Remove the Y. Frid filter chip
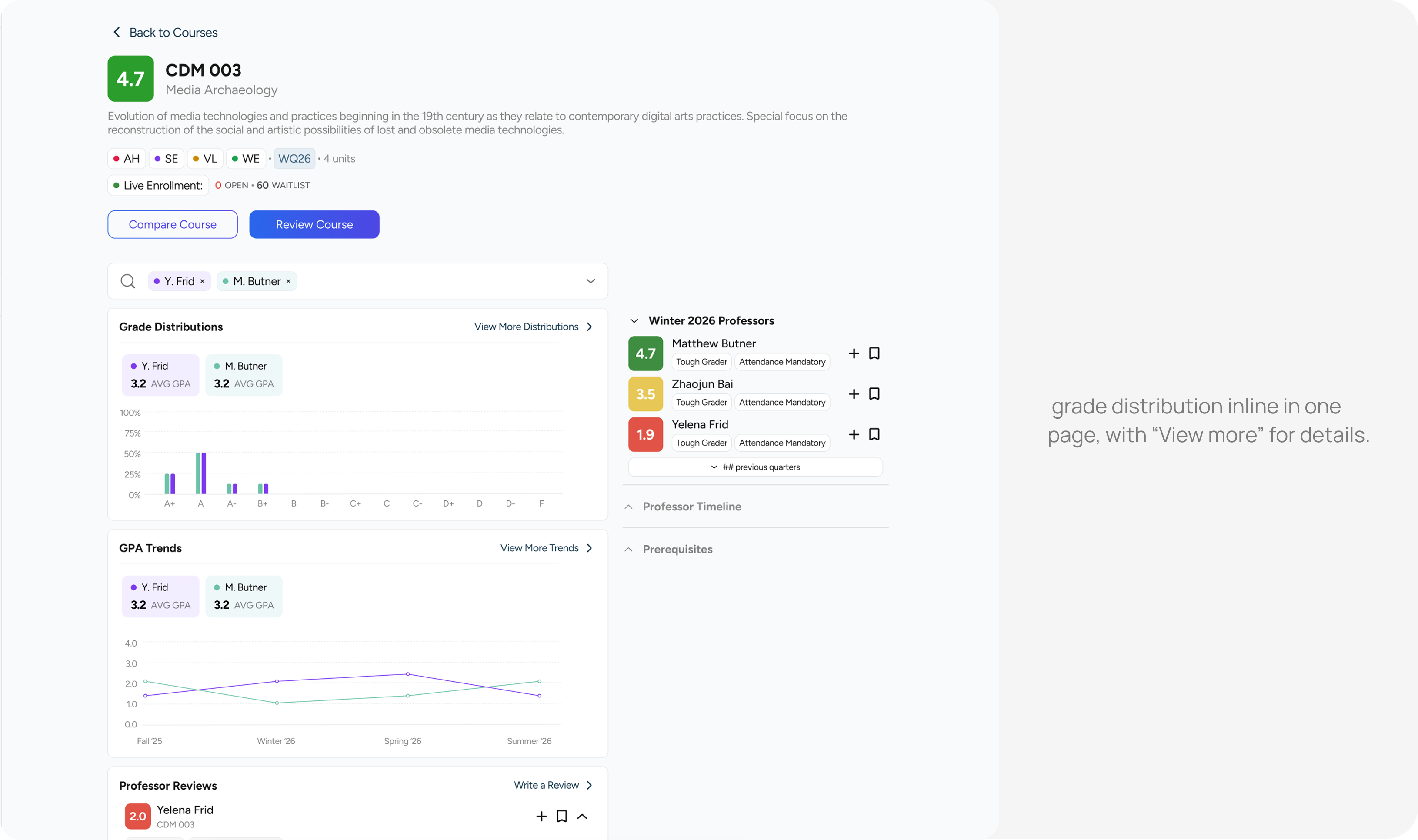 (x=202, y=281)
